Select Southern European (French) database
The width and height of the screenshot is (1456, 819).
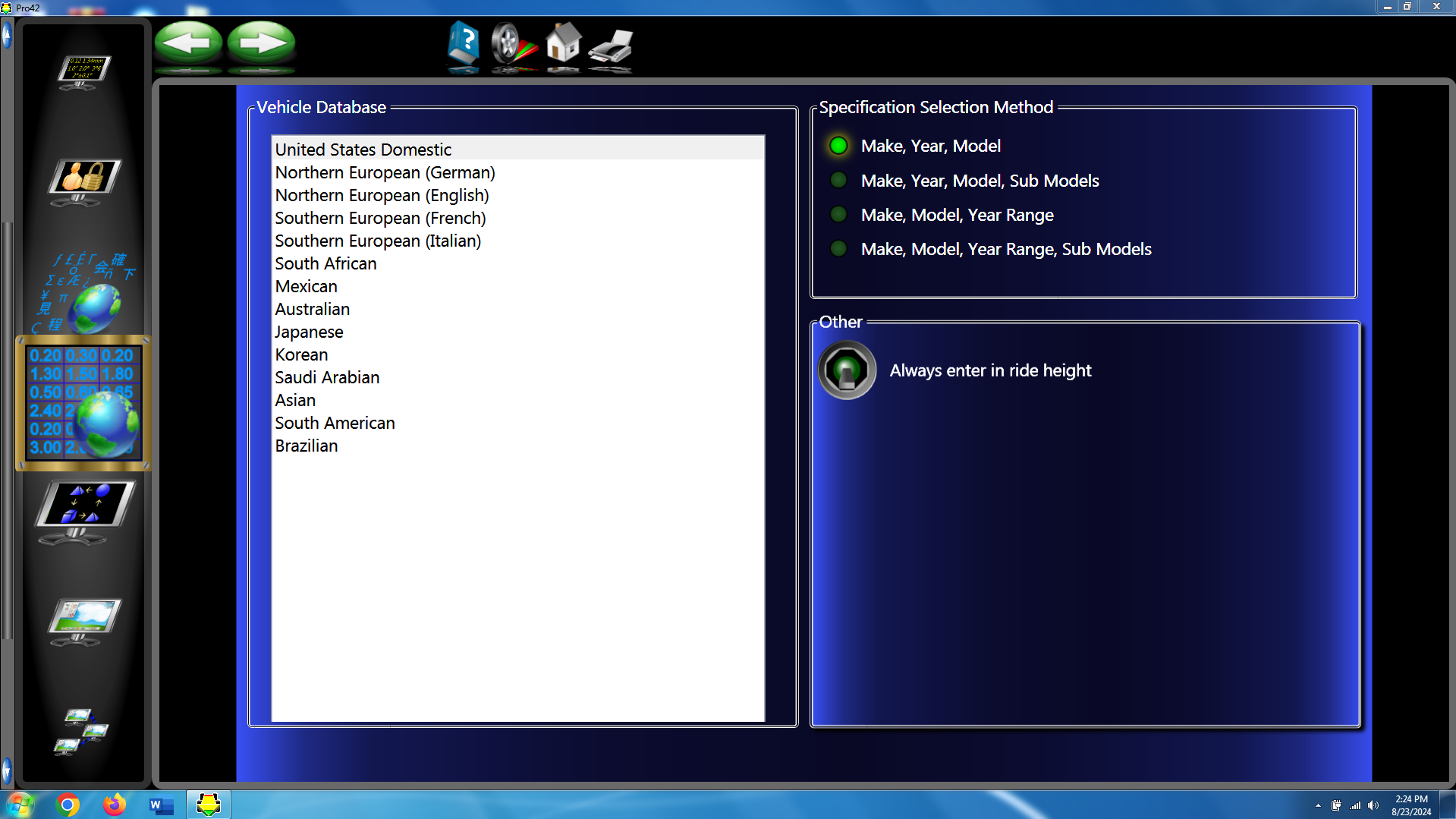(x=517, y=218)
